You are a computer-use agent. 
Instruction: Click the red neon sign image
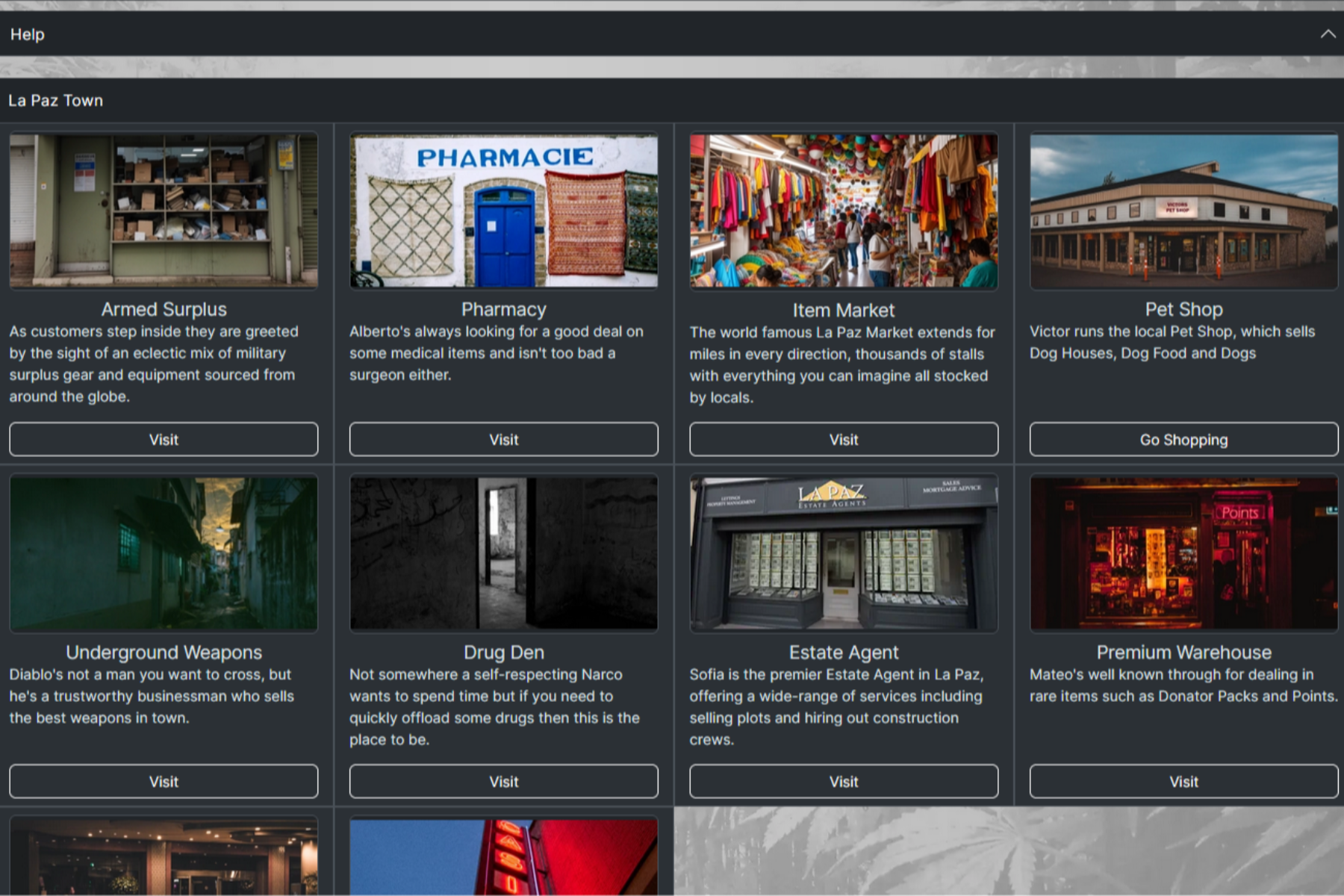tap(504, 856)
